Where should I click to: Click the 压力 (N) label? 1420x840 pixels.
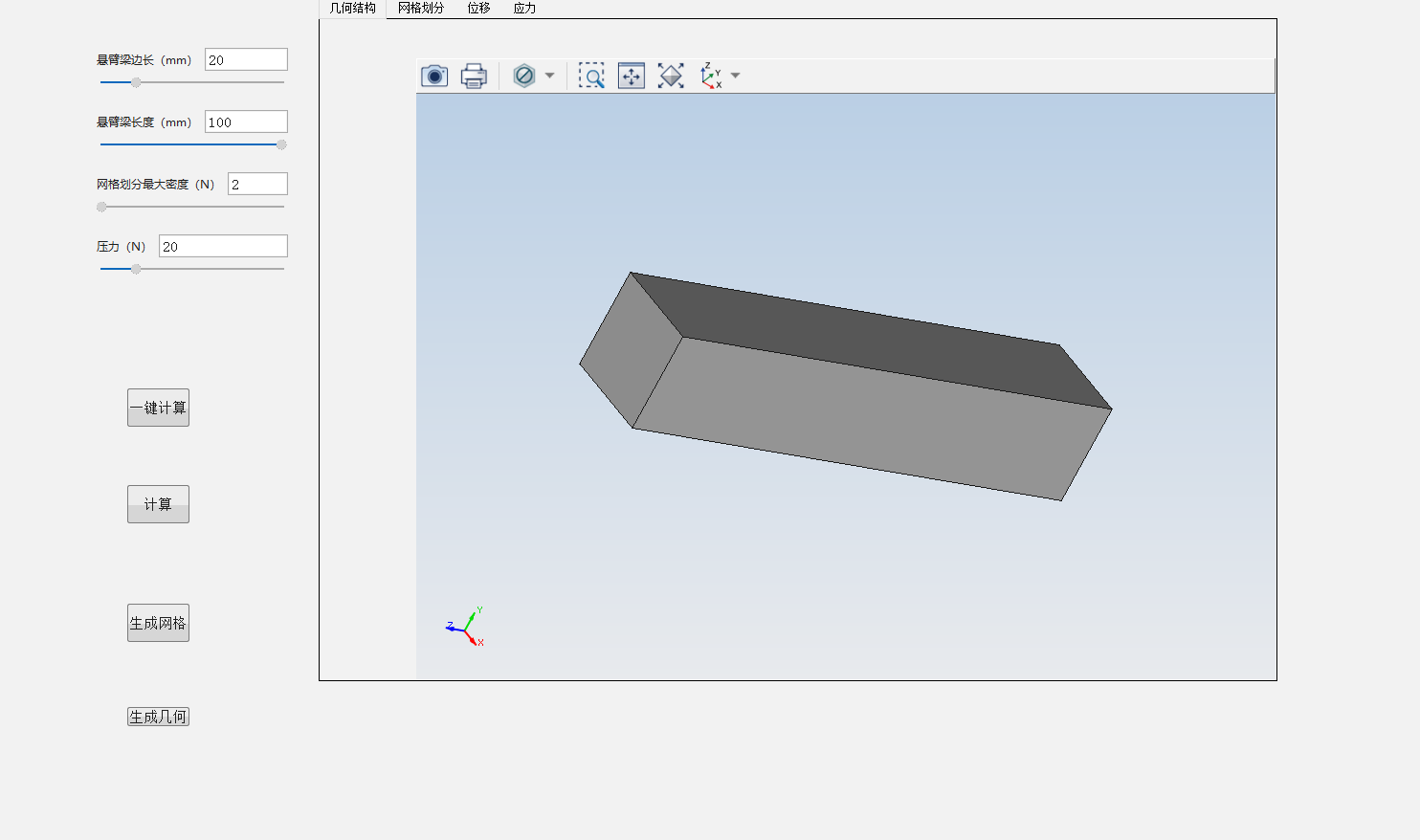coord(121,247)
